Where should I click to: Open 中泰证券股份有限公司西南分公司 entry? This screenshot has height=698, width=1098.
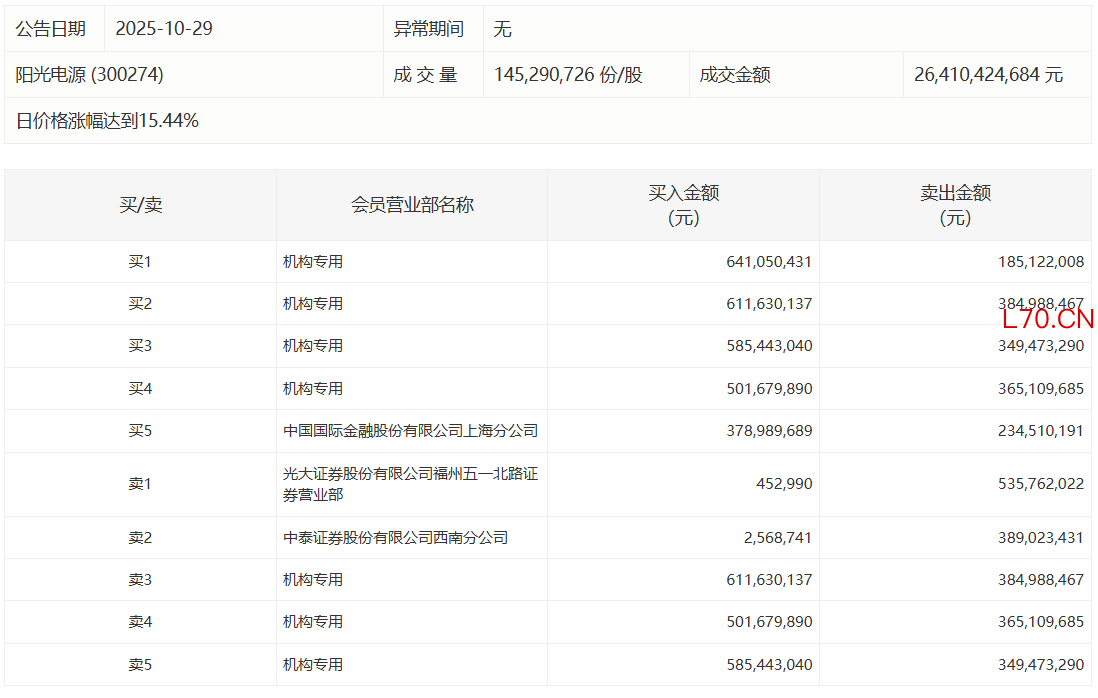395,538
